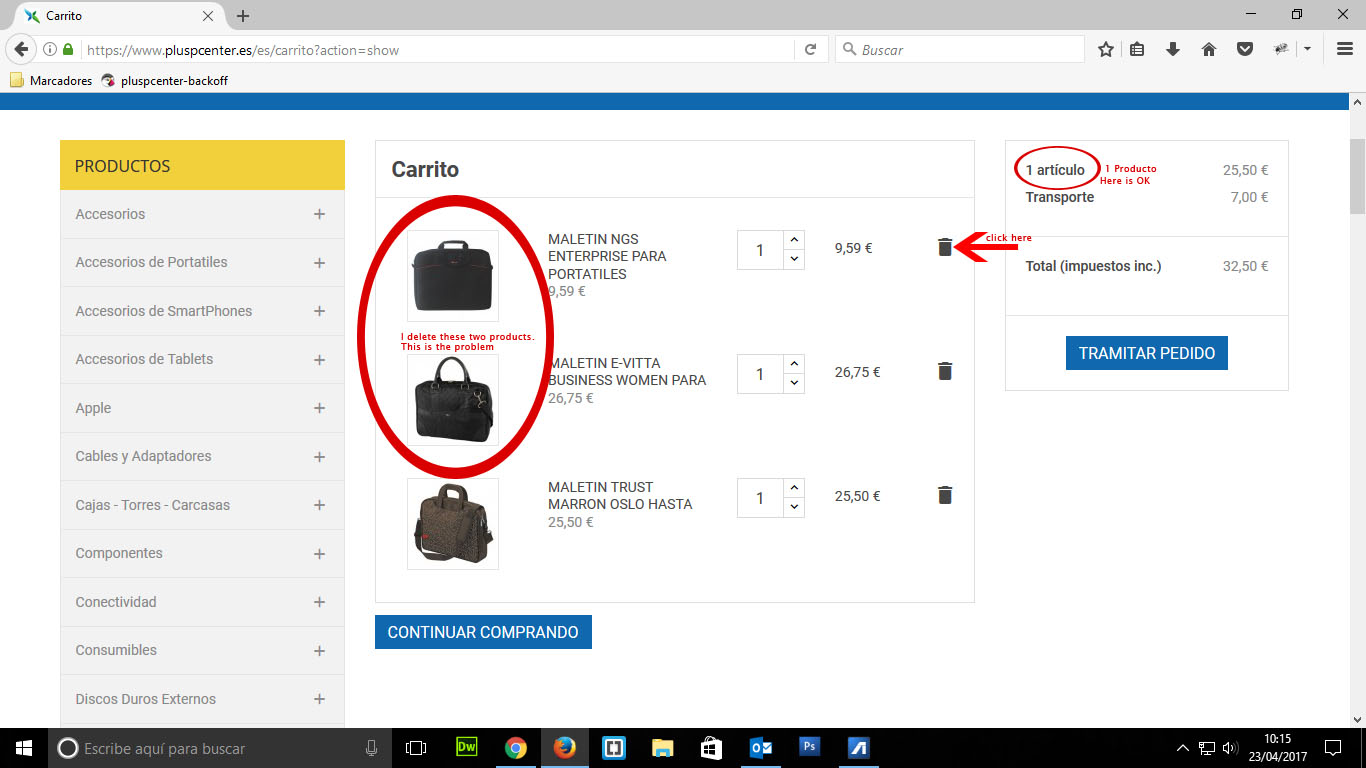Click Cortana microphone icon
Screen dimensions: 1366x768
tap(372, 748)
